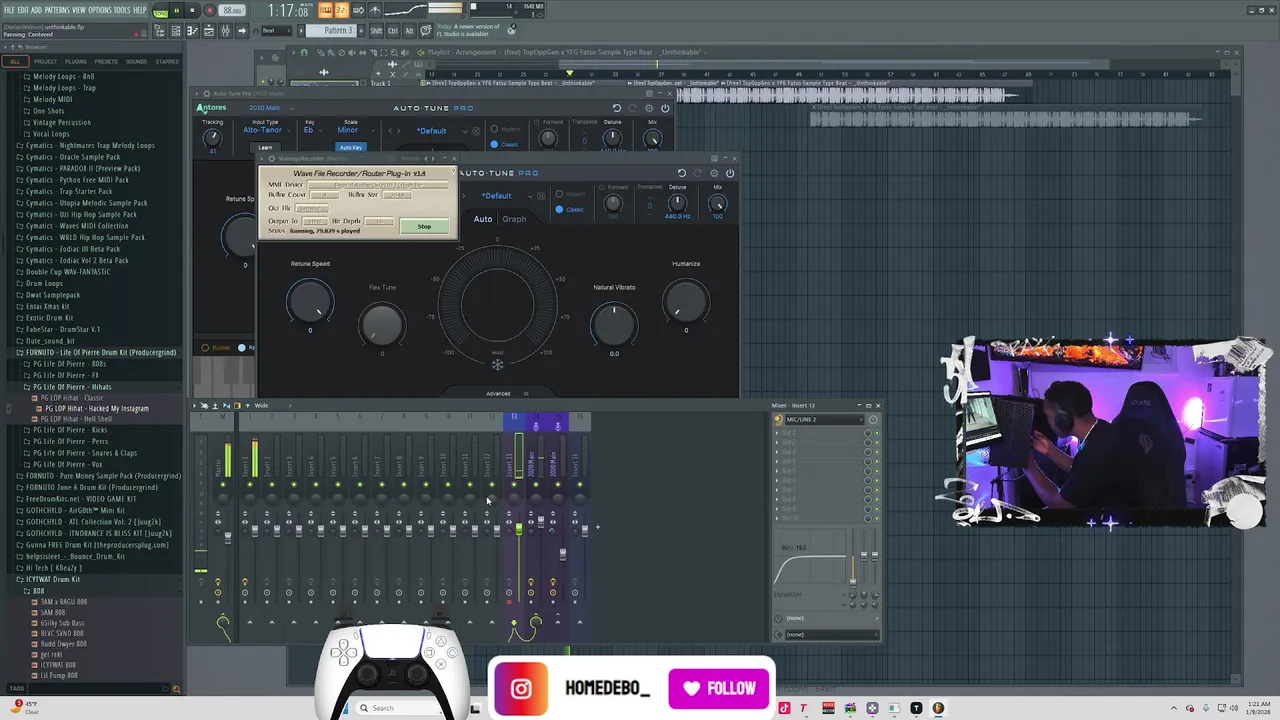Open settings gear in back Auto-Tune window
The width and height of the screenshot is (1280, 720).
pos(649,108)
